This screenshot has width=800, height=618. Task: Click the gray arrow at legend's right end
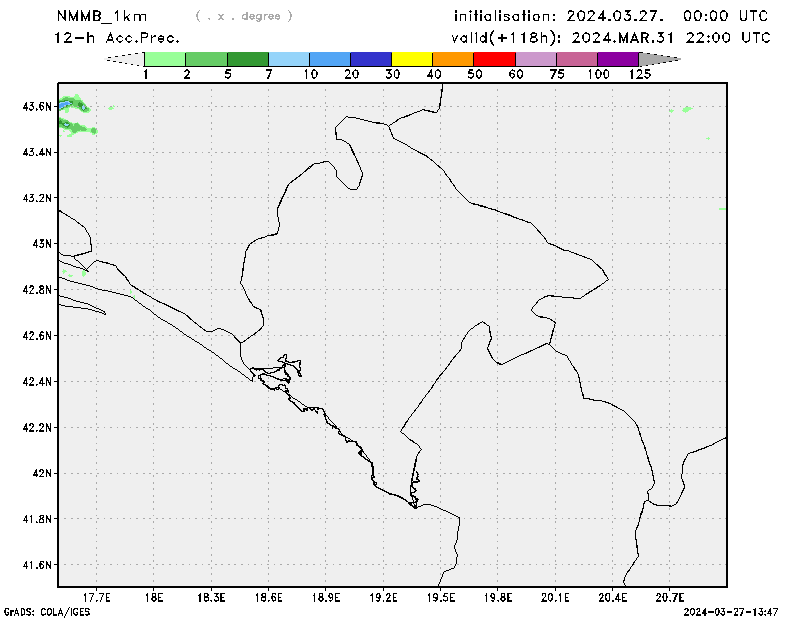pos(660,59)
